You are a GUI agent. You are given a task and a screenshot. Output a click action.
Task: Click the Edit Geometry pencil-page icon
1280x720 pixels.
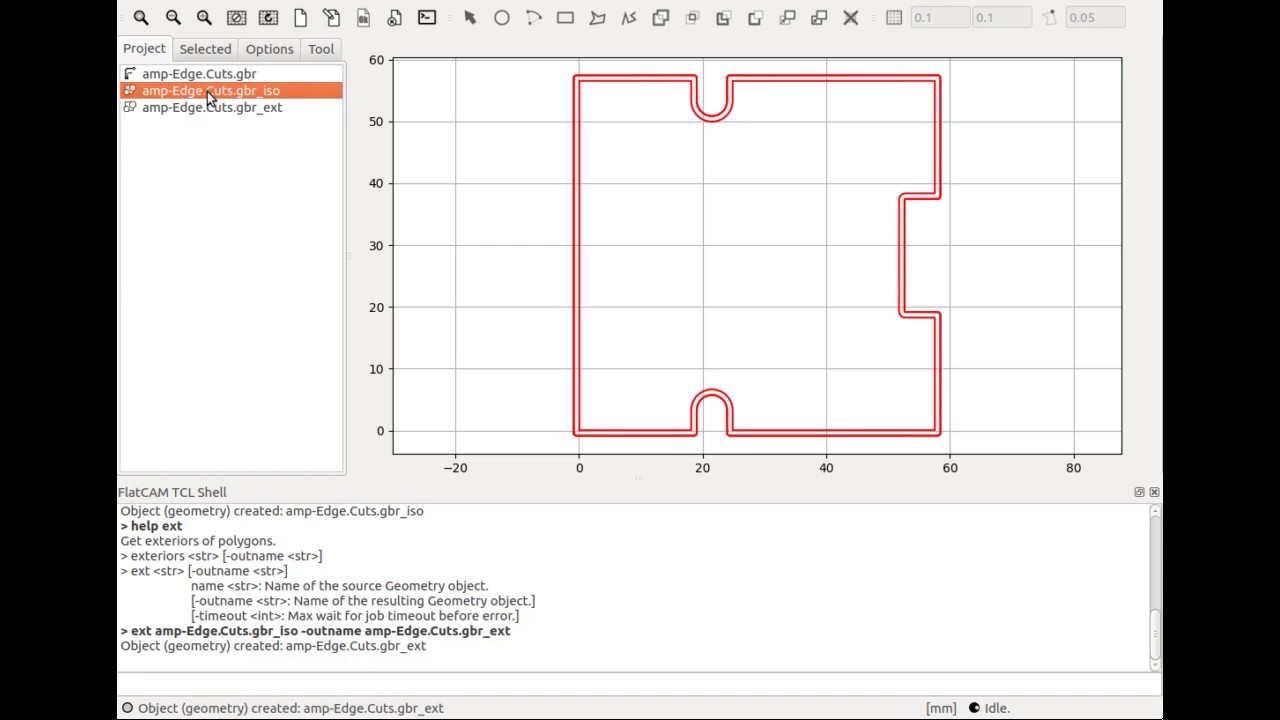click(331, 17)
